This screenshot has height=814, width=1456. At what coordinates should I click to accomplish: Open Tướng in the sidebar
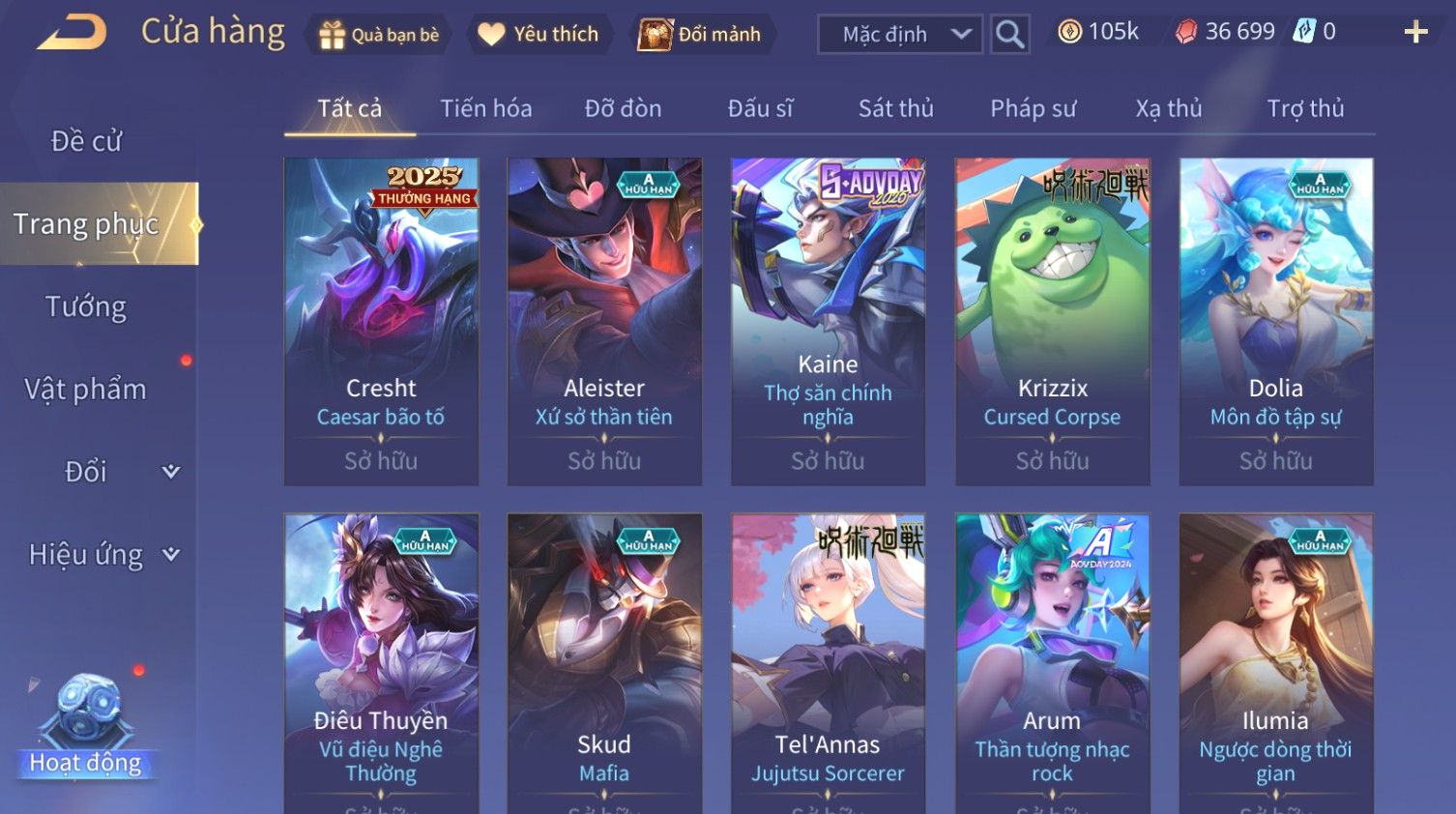coord(86,307)
